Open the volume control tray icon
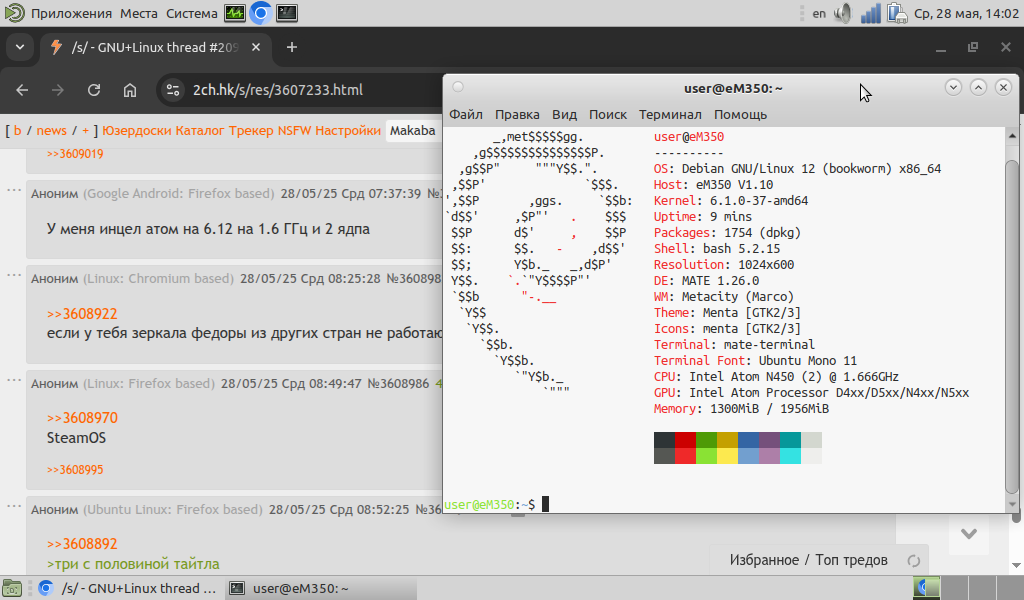Screen dimensions: 1024x600 (x=844, y=13)
